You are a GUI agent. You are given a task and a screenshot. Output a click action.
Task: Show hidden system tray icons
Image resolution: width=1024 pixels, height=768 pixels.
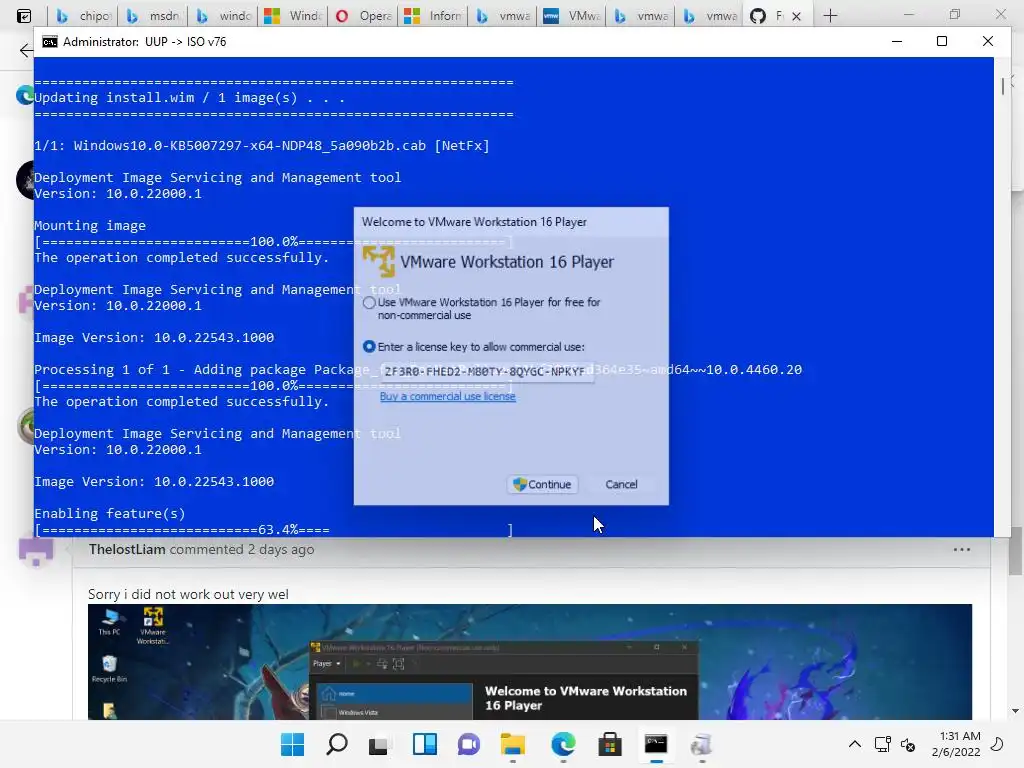(x=854, y=744)
